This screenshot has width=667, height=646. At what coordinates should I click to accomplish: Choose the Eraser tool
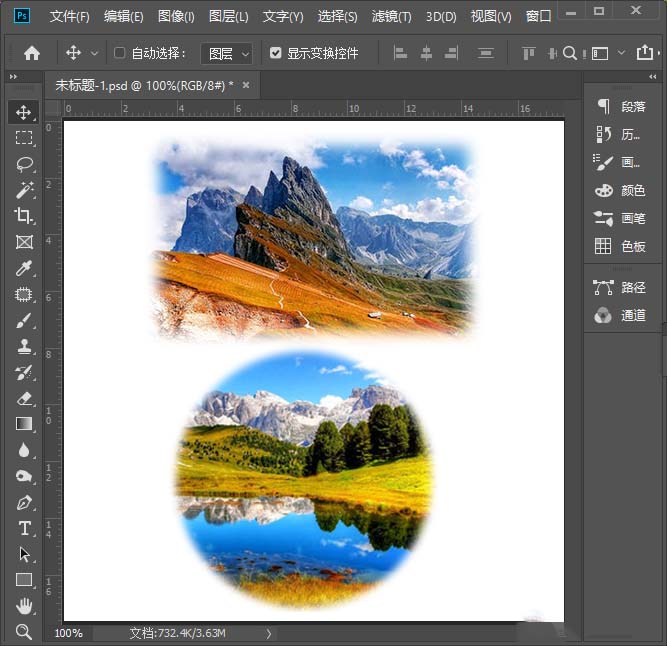coord(24,398)
